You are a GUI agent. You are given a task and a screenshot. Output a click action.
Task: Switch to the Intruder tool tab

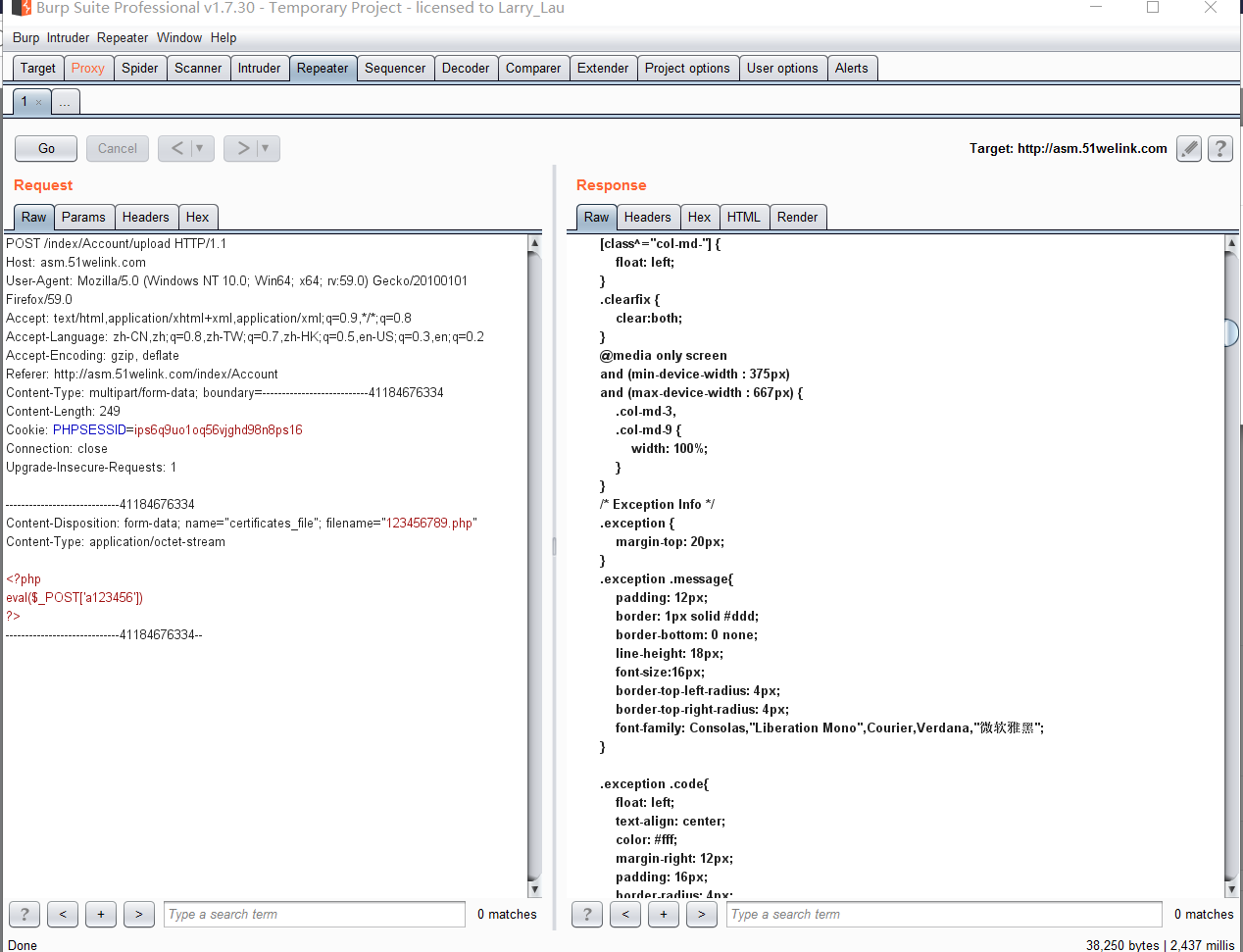coord(260,68)
